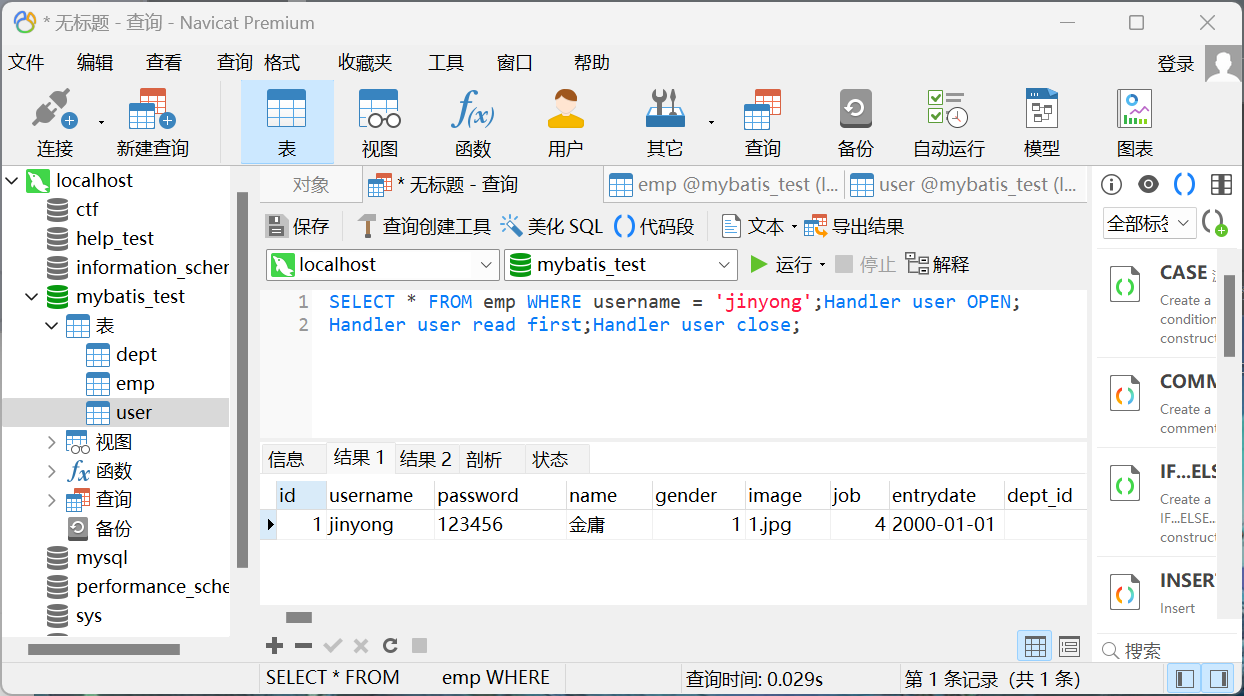Switch to grid view in the result footer
This screenshot has width=1244, height=696.
pos(1035,646)
